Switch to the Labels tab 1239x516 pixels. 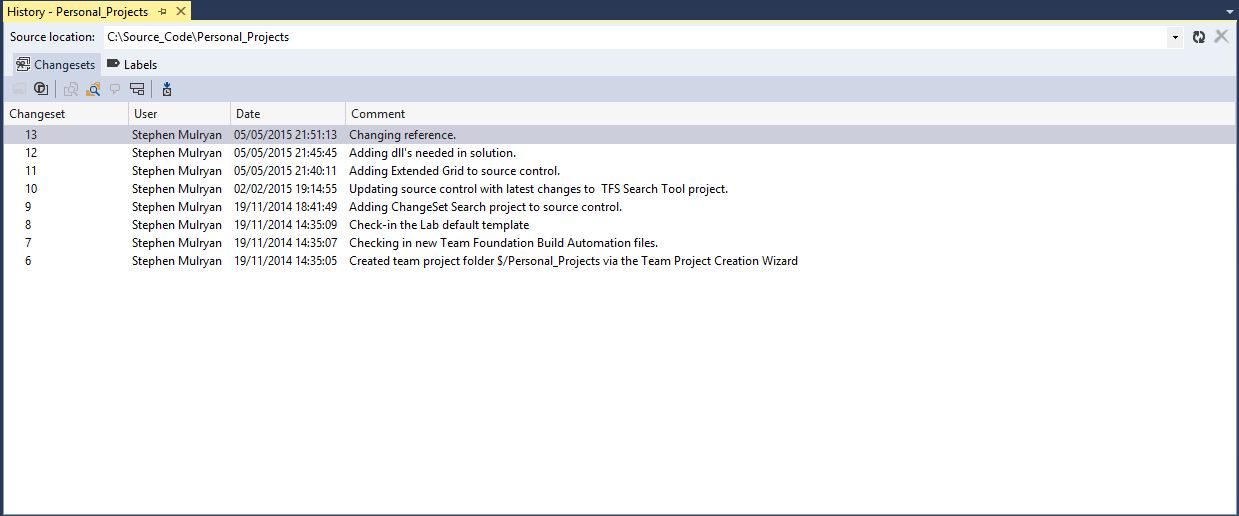(x=132, y=65)
